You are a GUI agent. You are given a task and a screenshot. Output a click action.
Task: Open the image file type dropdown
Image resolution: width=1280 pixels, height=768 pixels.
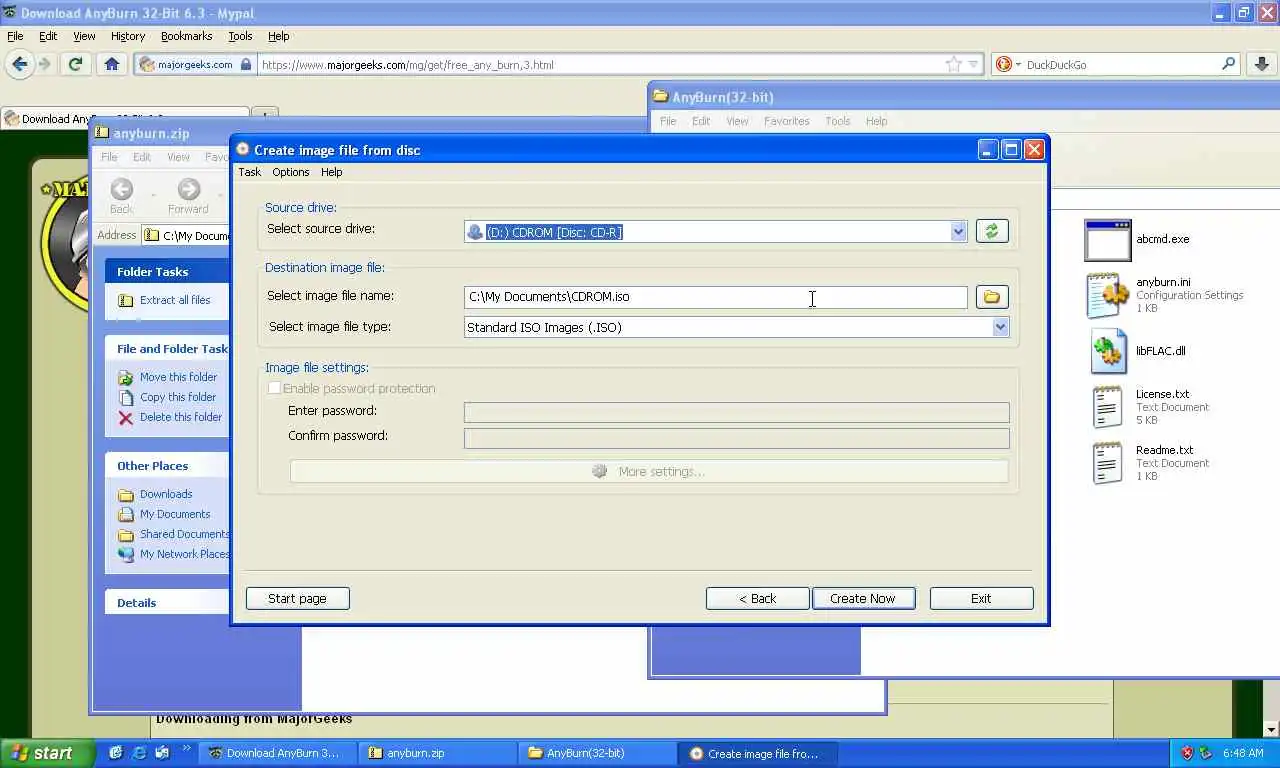pos(1000,327)
